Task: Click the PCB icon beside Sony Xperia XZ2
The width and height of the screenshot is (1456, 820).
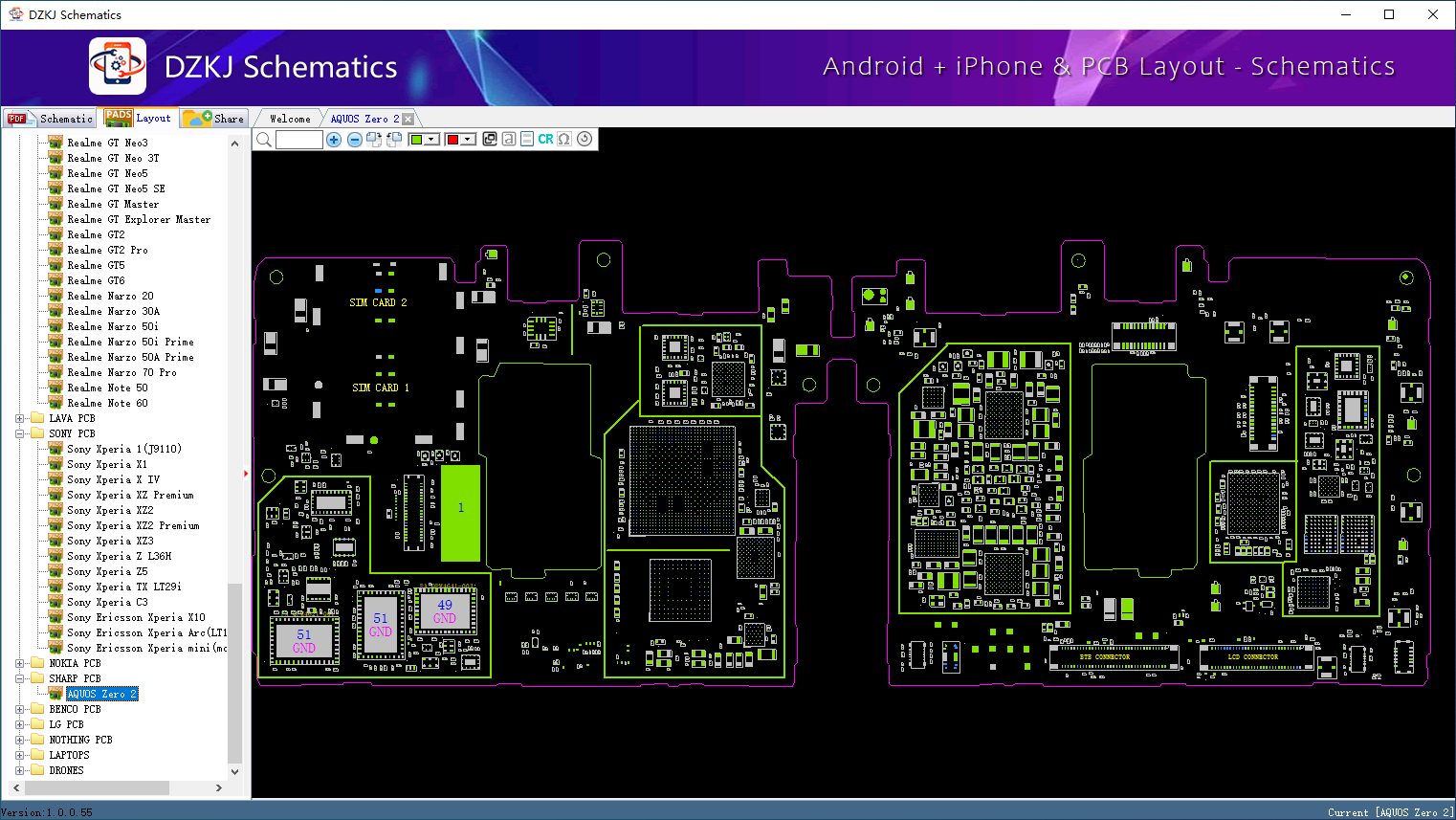Action: click(55, 510)
